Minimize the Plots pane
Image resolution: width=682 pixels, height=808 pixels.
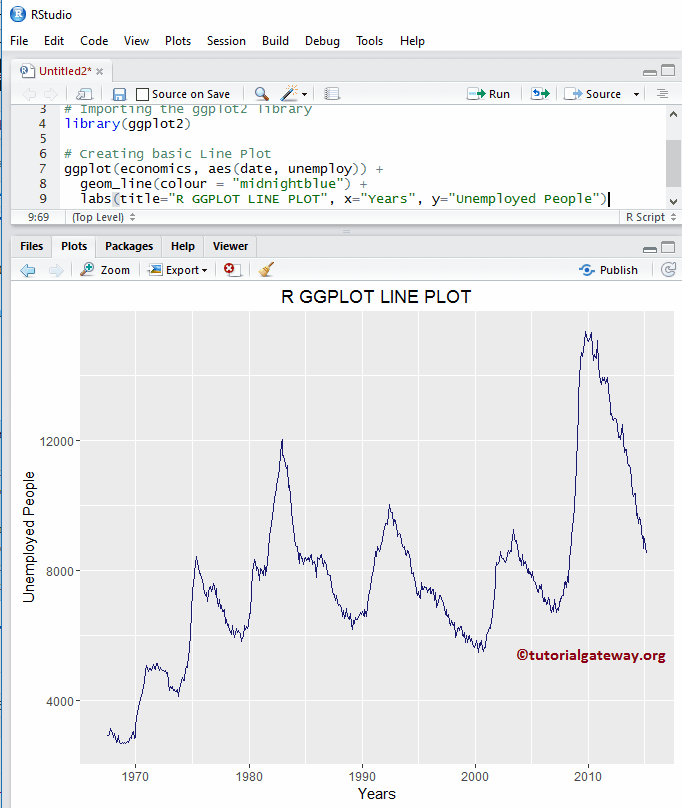(650, 249)
